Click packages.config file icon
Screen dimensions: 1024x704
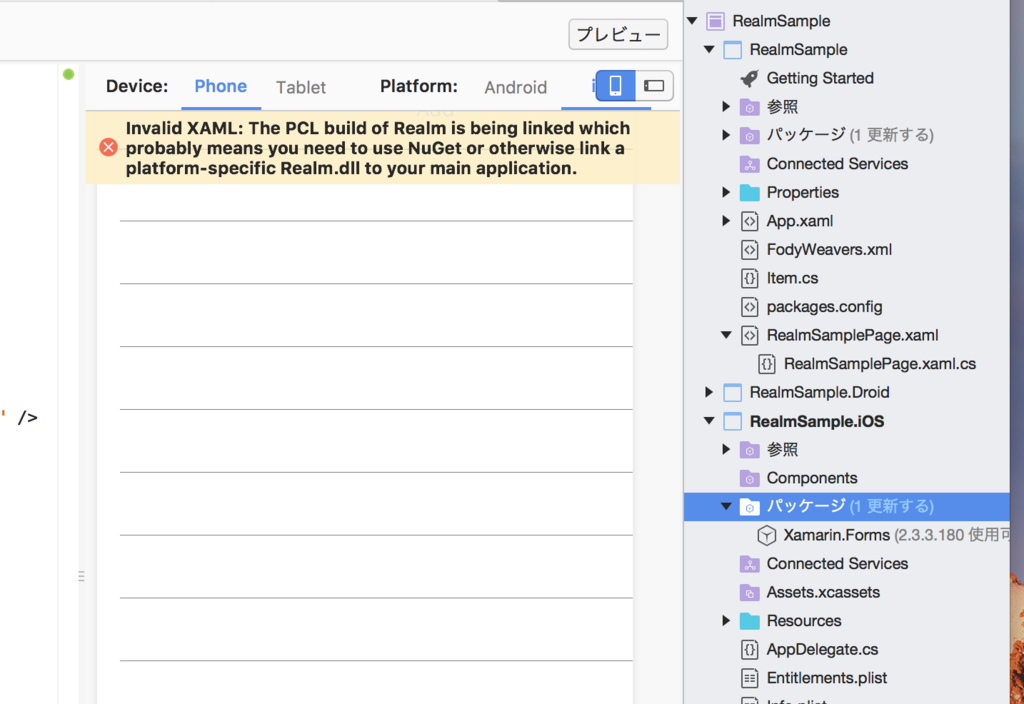[x=750, y=307]
